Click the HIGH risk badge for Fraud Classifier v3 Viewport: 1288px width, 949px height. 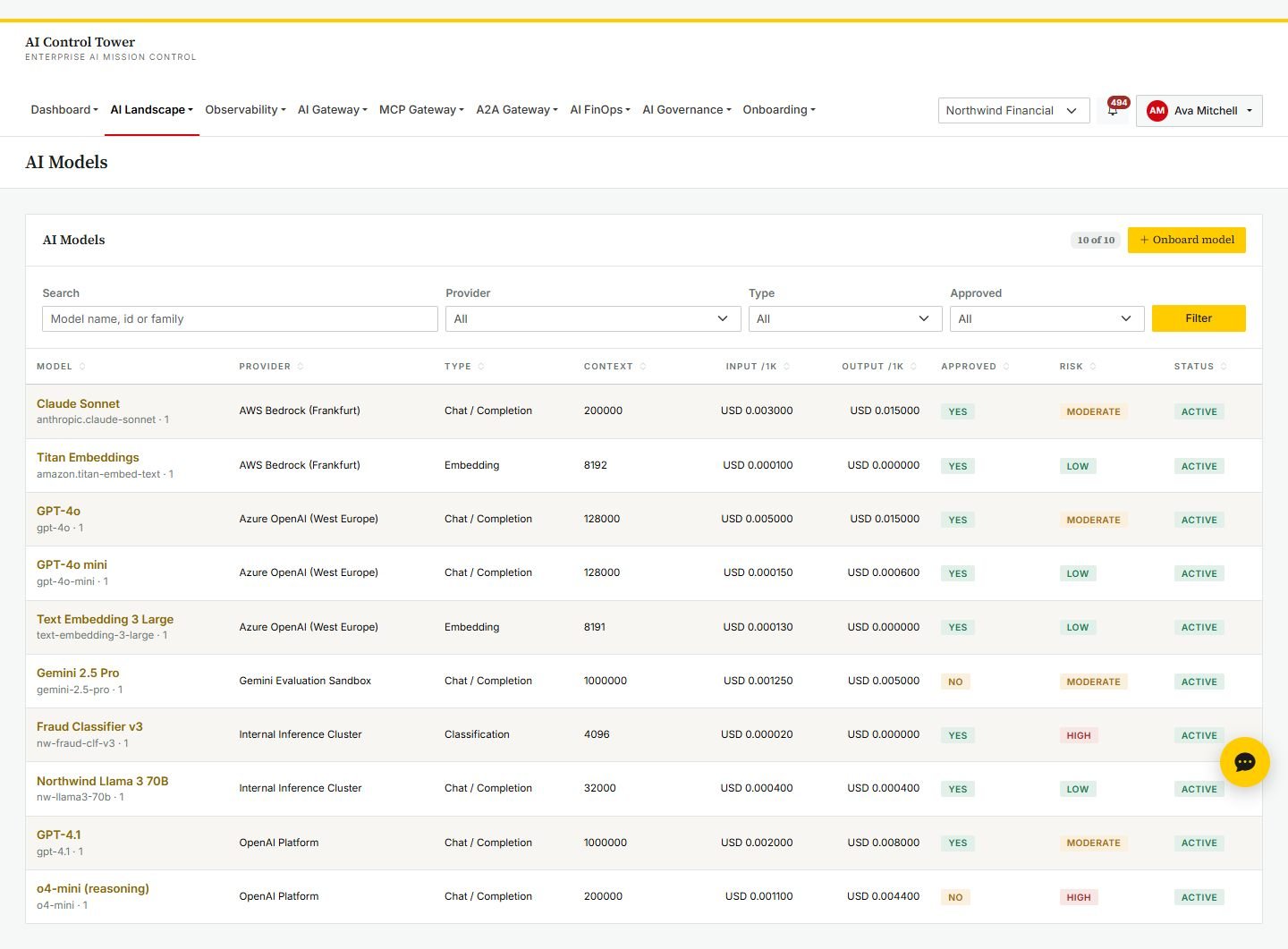(x=1079, y=735)
